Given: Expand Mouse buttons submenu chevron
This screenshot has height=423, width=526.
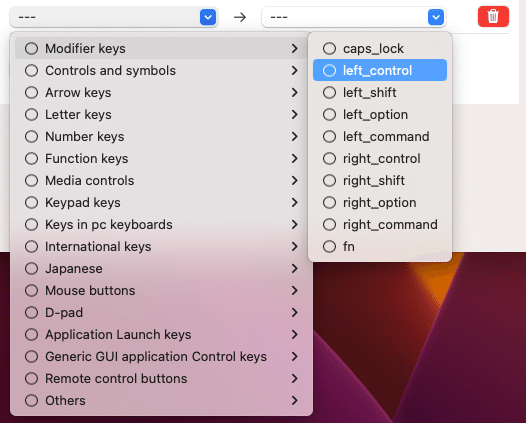Looking at the screenshot, I should pos(295,290).
